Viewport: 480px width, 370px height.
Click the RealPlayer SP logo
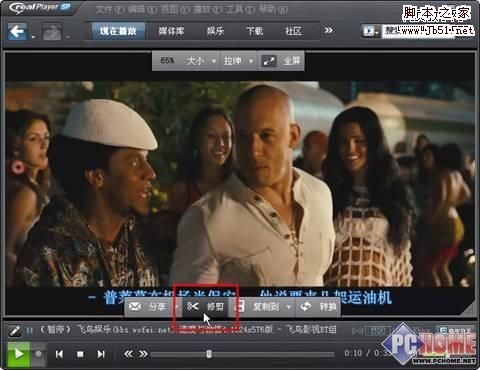click(x=40, y=8)
